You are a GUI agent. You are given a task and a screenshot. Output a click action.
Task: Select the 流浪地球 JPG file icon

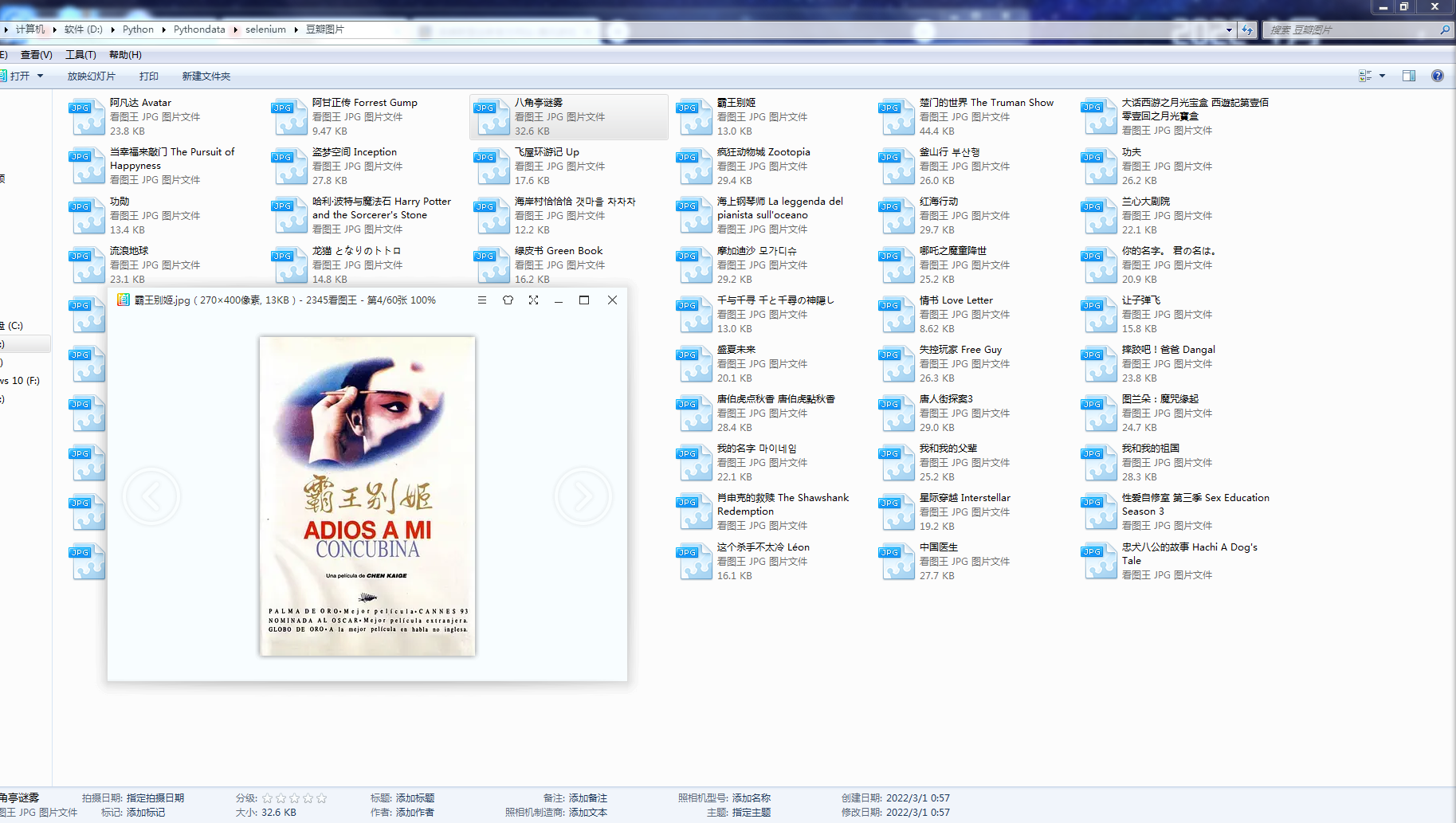click(x=87, y=265)
